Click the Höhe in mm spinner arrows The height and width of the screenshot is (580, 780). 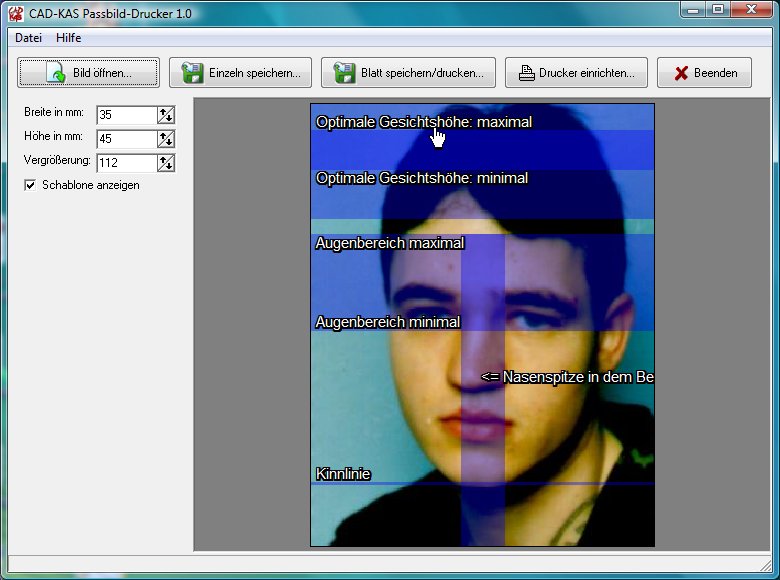(x=166, y=139)
